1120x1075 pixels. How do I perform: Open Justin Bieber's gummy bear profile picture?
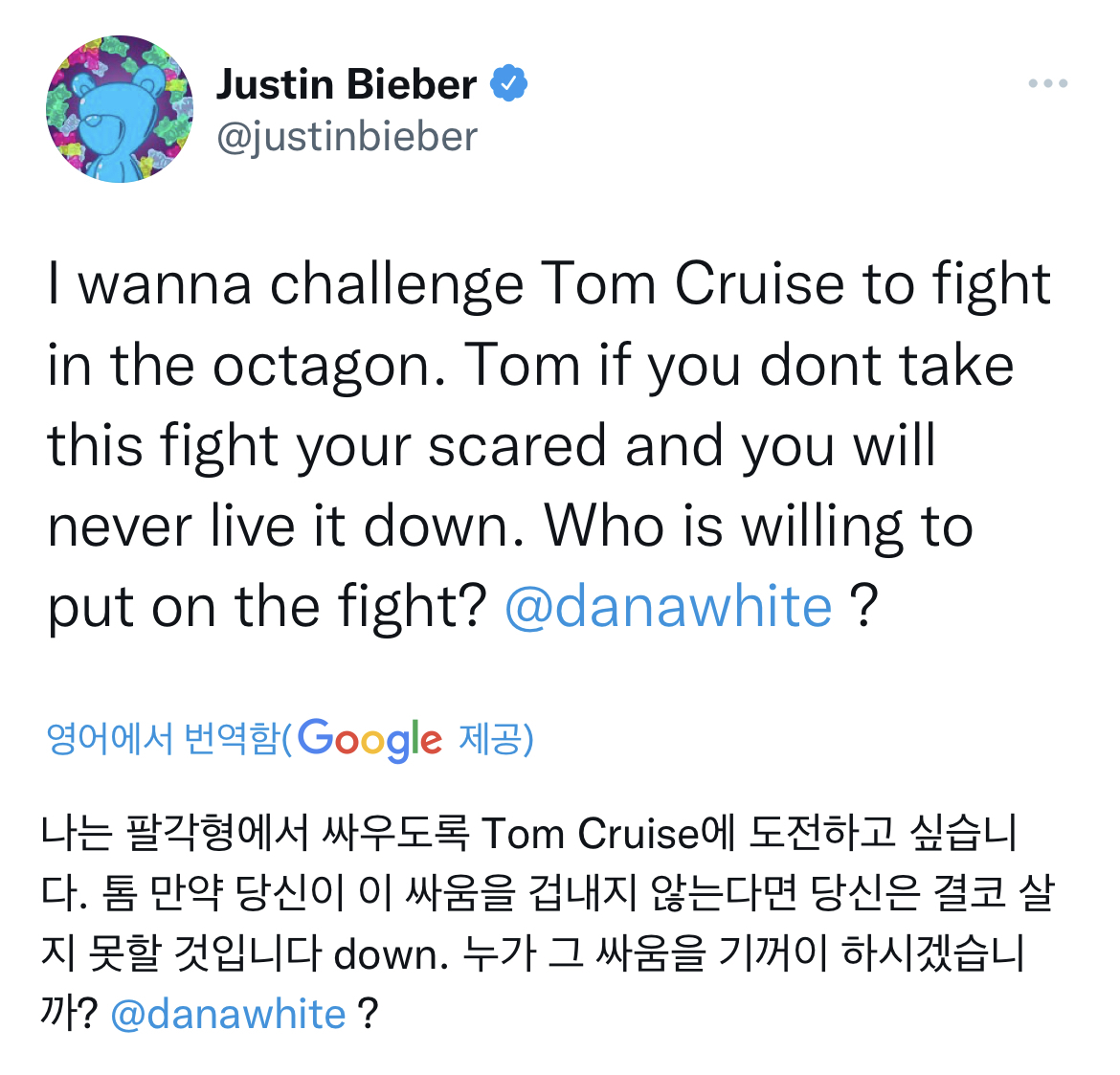click(x=119, y=109)
